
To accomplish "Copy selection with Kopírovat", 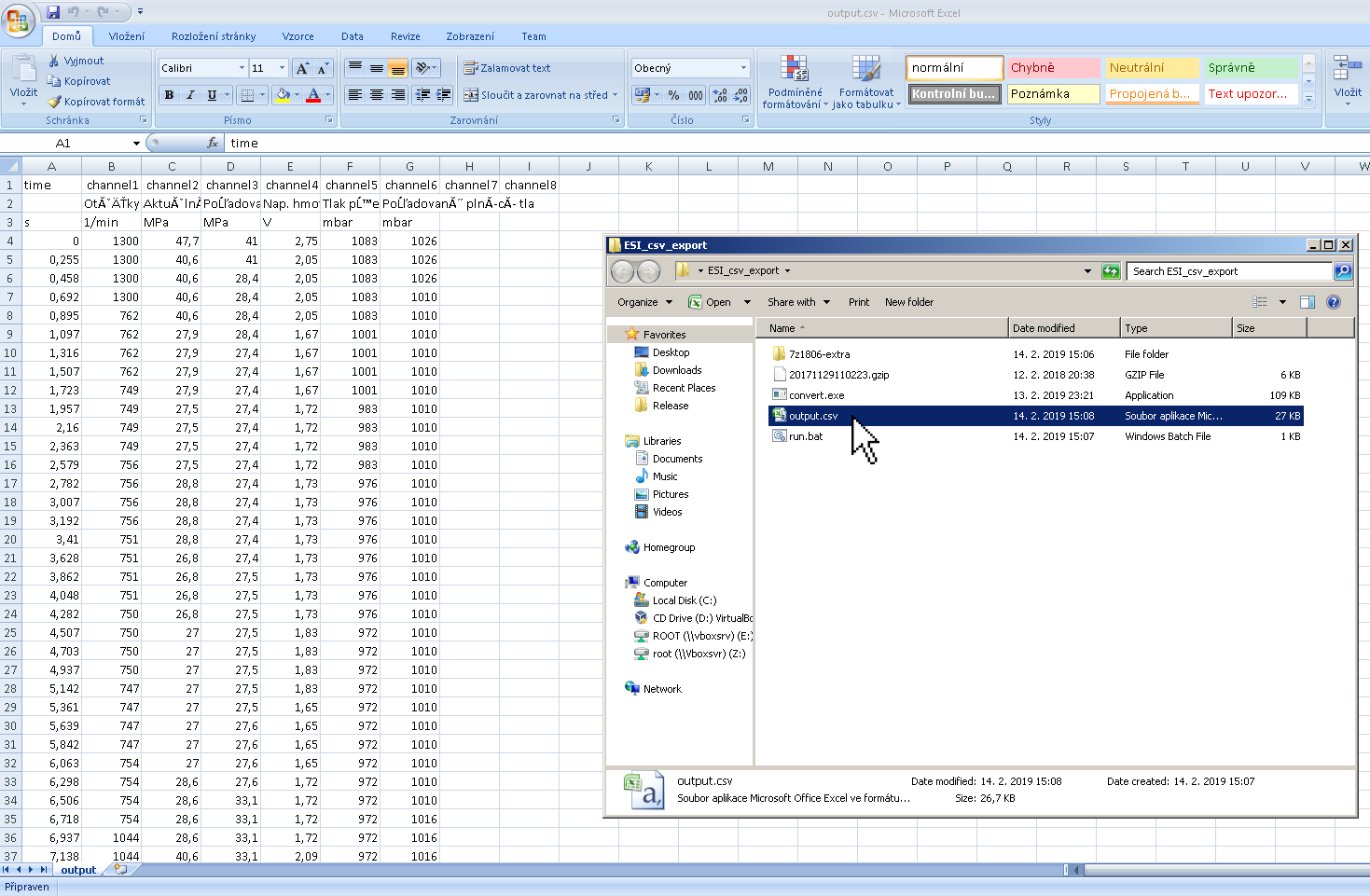I will click(79, 81).
